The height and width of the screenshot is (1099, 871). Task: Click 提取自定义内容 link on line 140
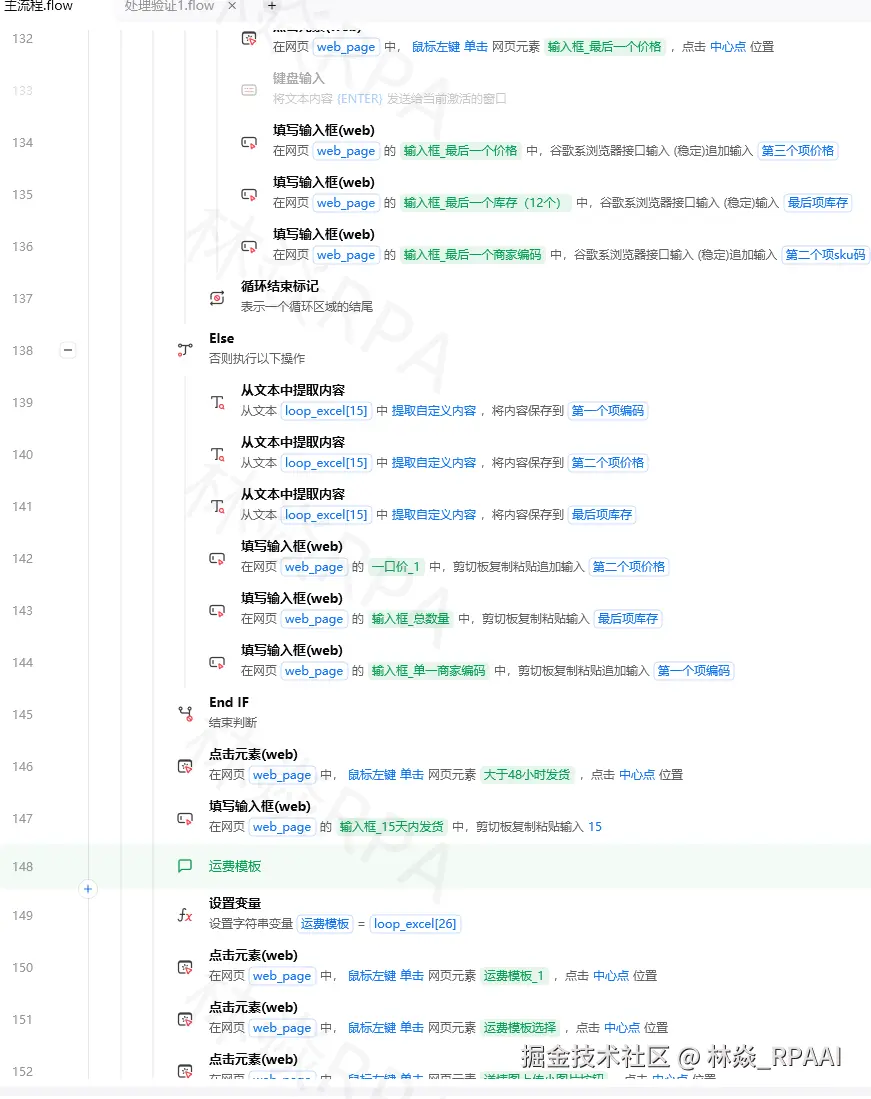point(433,463)
